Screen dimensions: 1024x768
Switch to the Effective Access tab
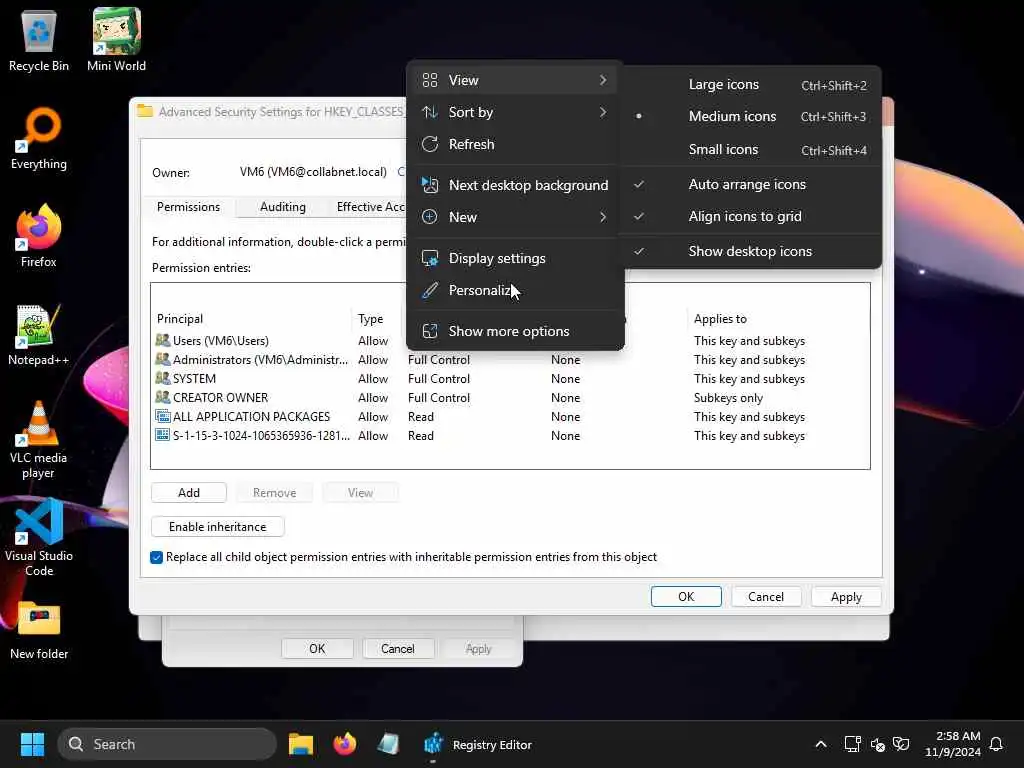[x=370, y=207]
